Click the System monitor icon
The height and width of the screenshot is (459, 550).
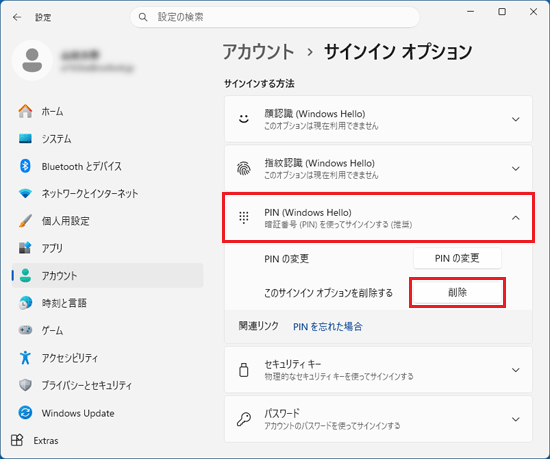[x=25, y=139]
